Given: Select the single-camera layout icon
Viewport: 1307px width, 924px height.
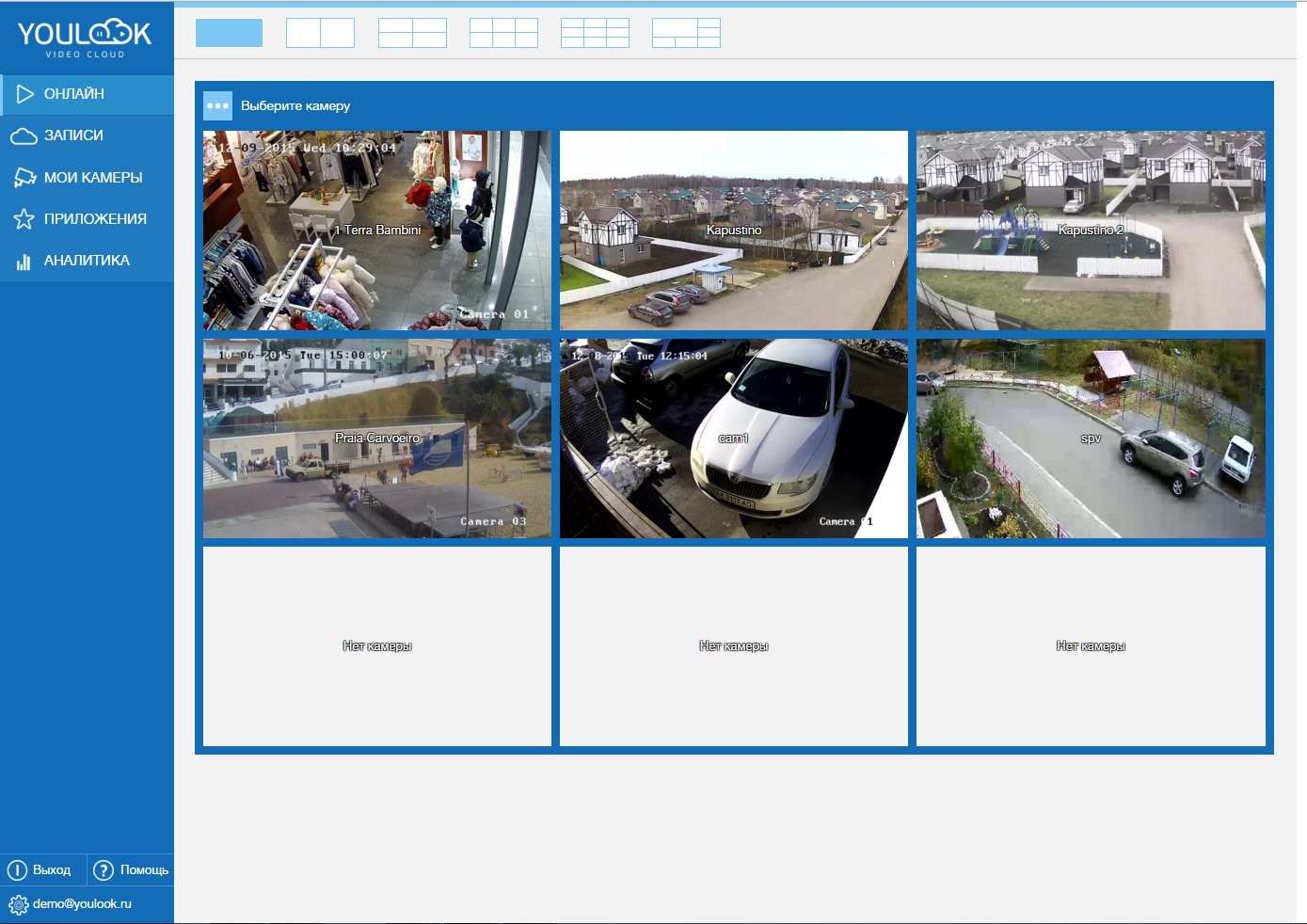Looking at the screenshot, I should pos(229,33).
